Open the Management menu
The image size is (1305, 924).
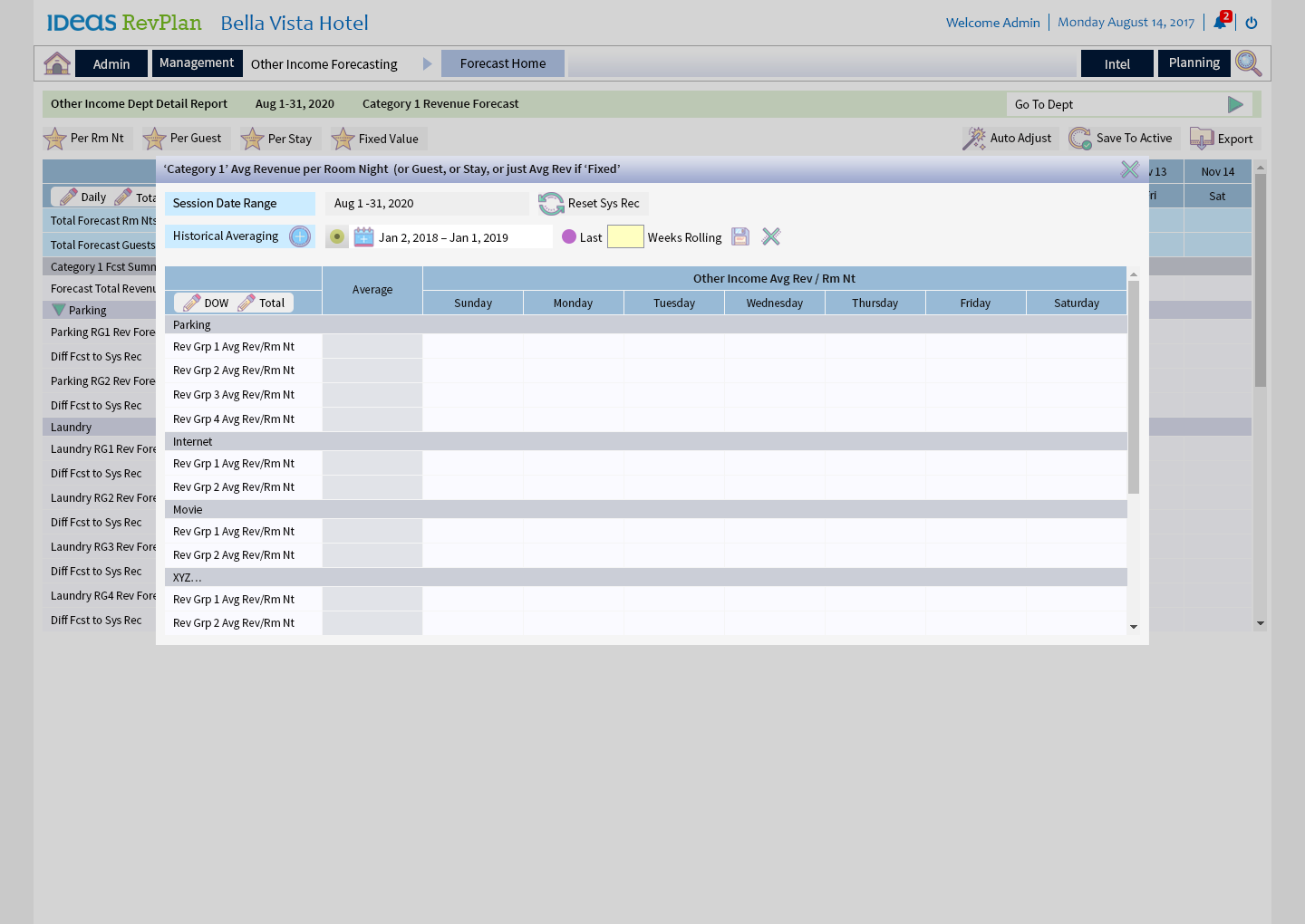pyautogui.click(x=197, y=63)
